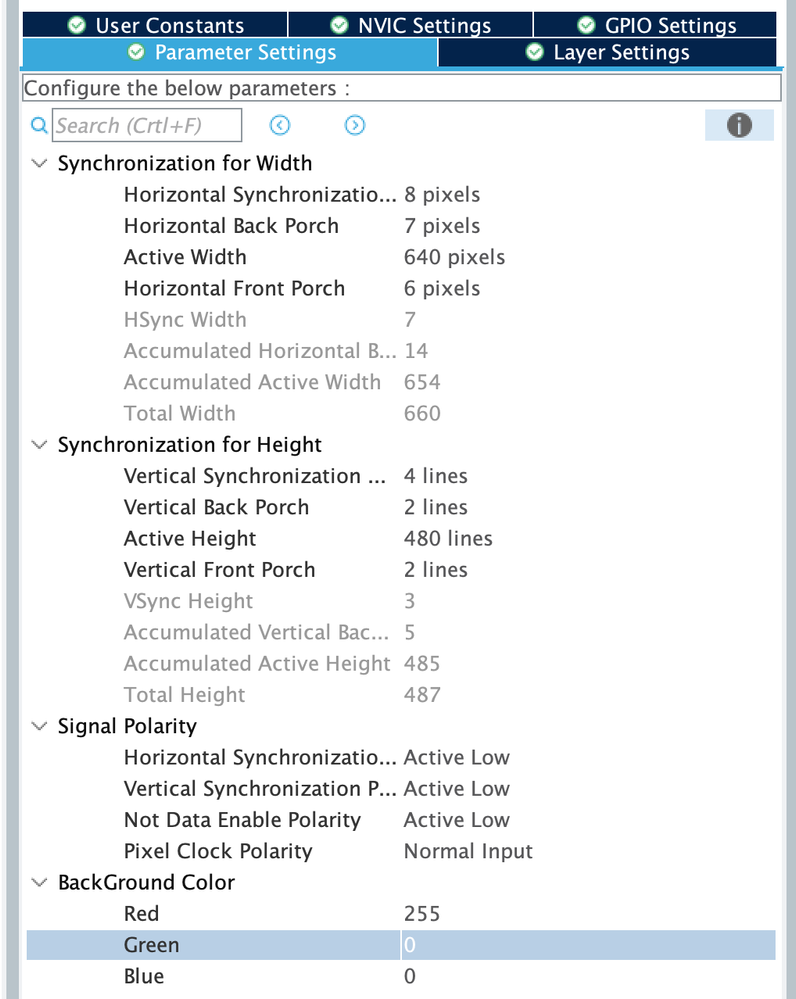Switch to the Layer Settings tab

(607, 52)
